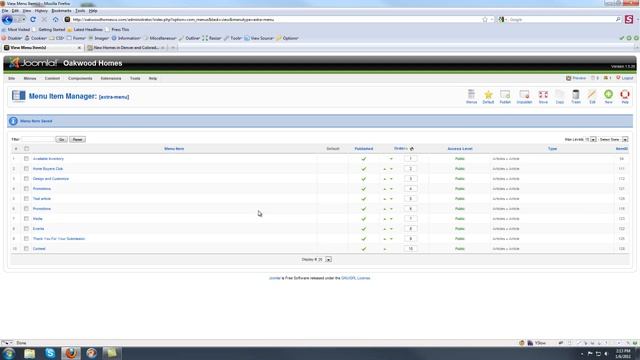Reload the page in the browser
Viewport: 640px width, 360px height.
click(33, 20)
